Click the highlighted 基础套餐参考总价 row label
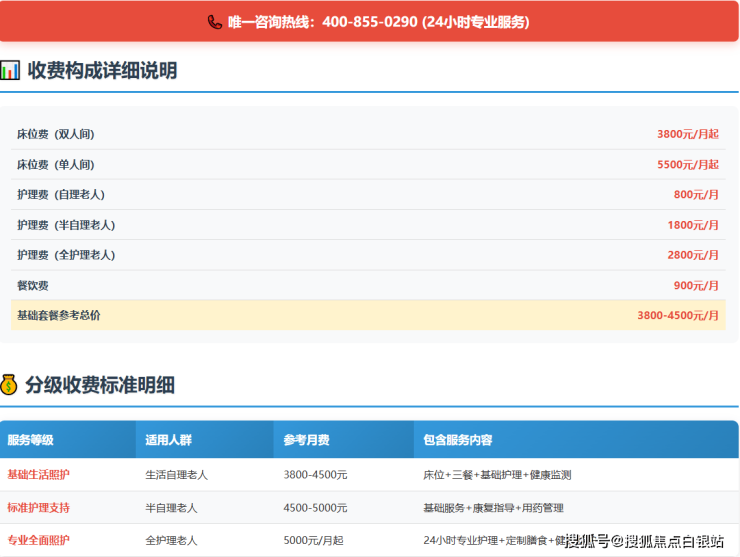 click(x=58, y=315)
